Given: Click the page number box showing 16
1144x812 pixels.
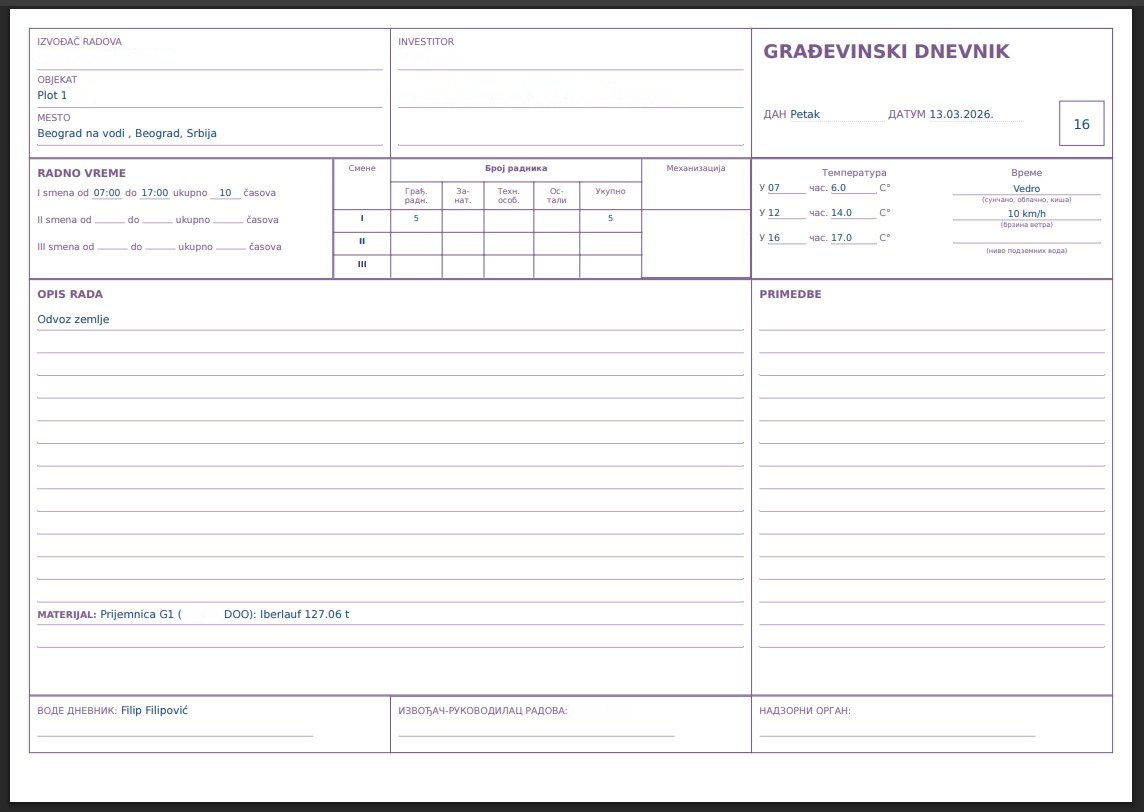Looking at the screenshot, I should click(1081, 124).
